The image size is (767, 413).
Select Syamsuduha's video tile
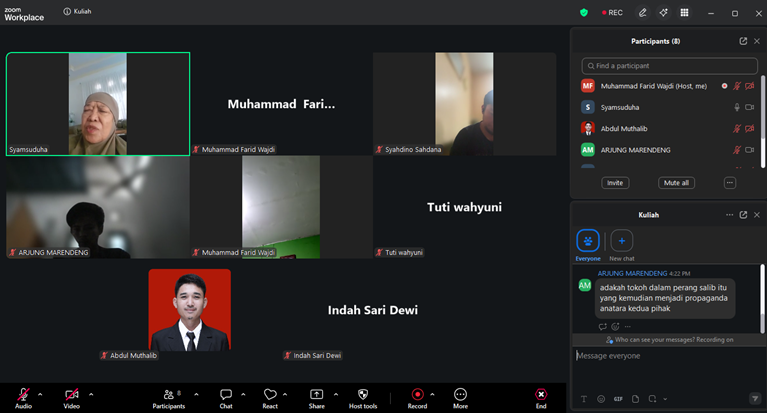(x=98, y=104)
